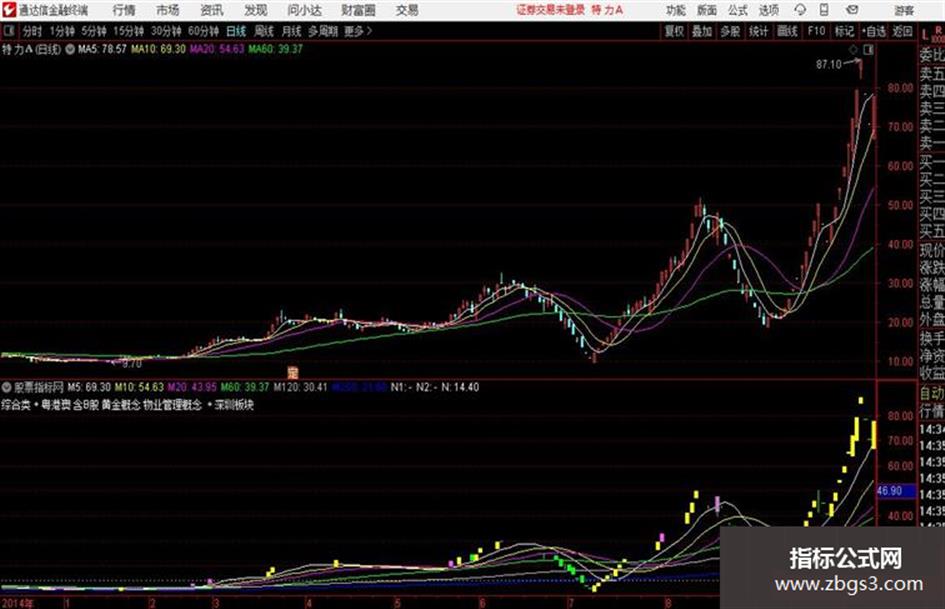
Task: Switch to 分时 period
Action: click(x=33, y=31)
